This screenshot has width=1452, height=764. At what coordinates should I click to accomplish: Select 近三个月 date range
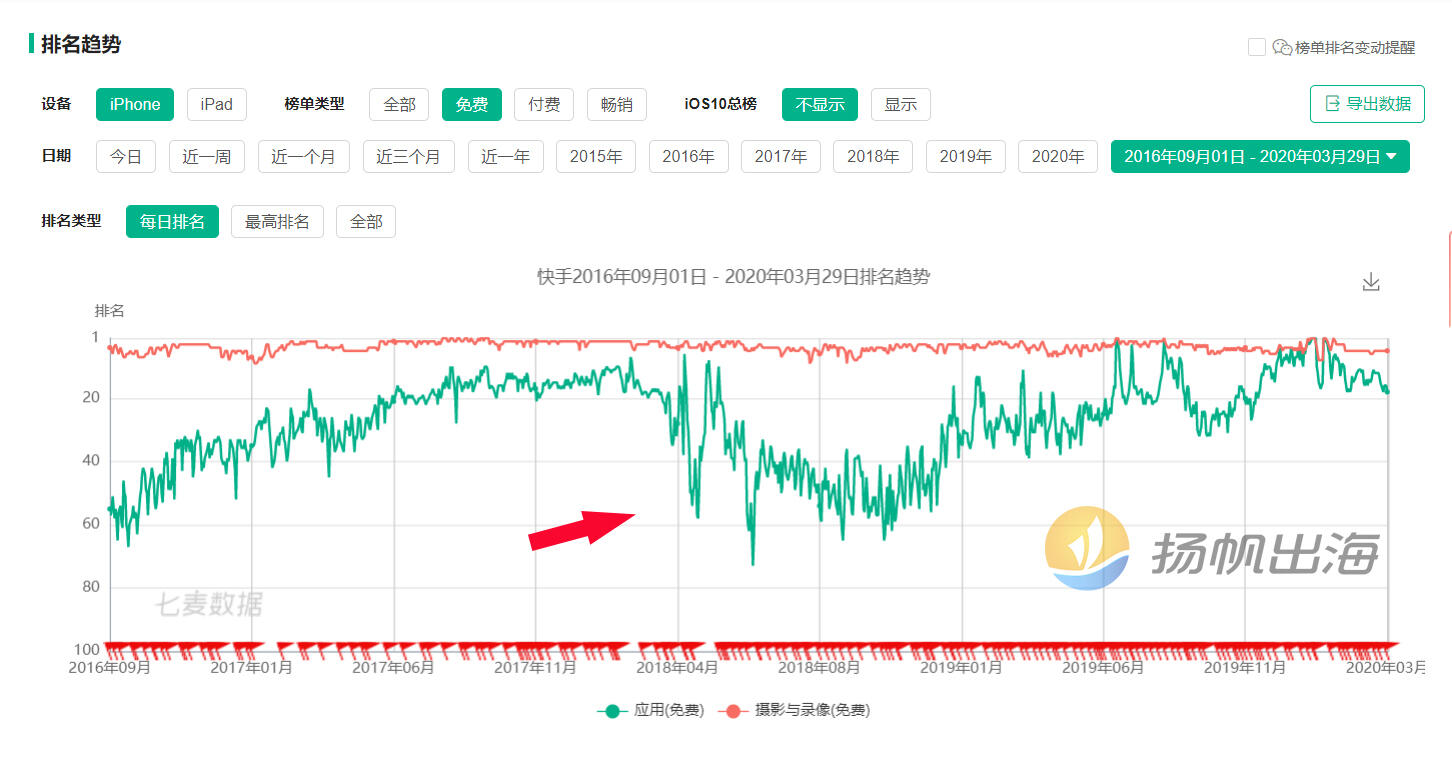coord(408,156)
